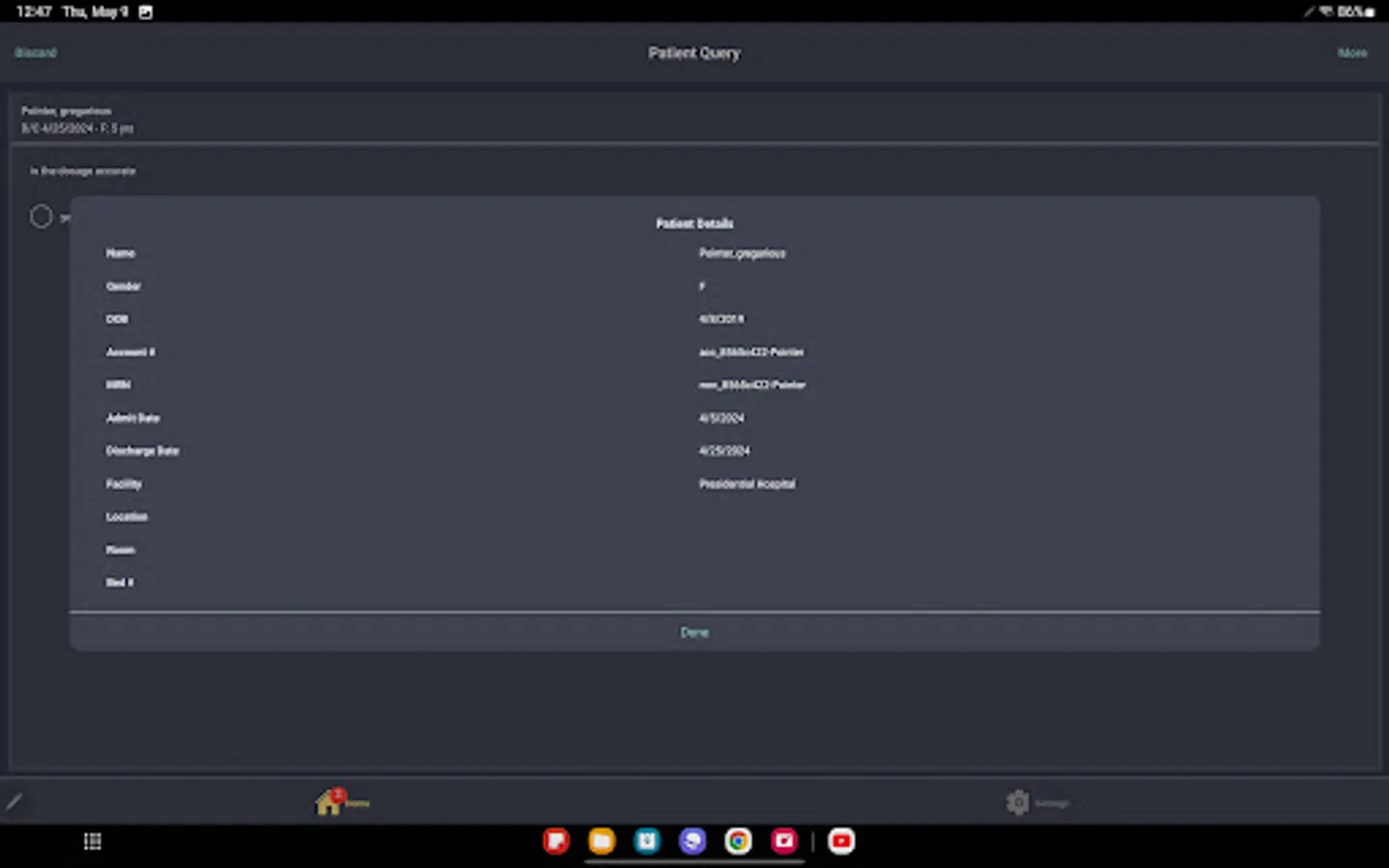Click the Gender label

(123, 286)
